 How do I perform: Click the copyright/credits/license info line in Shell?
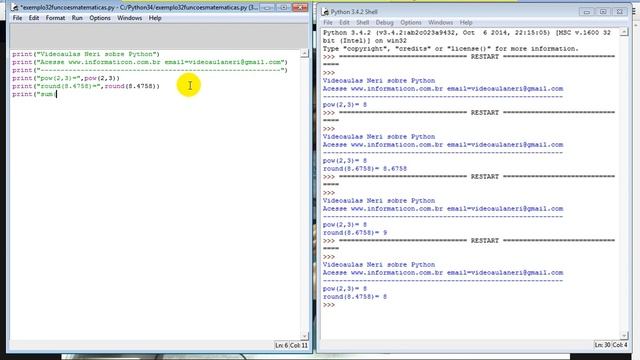coord(451,49)
